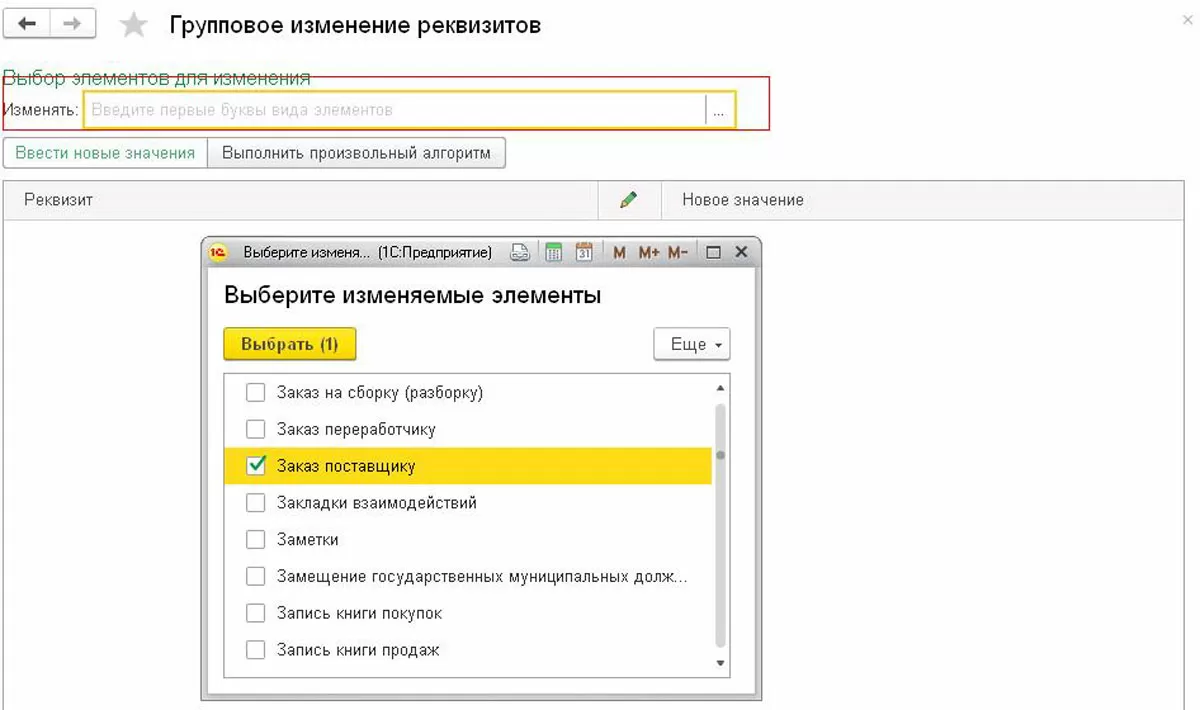The height and width of the screenshot is (710, 1200).
Task: Click the back navigation arrow
Action: click(28, 24)
